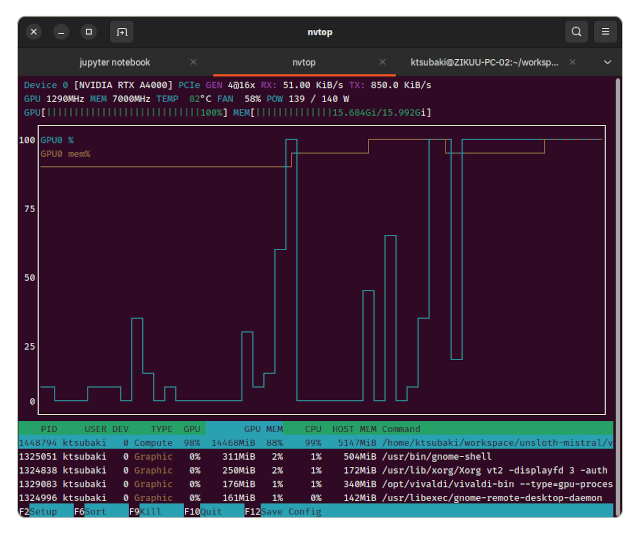Click the PCIe GEN 4@16x label

(x=217, y=85)
